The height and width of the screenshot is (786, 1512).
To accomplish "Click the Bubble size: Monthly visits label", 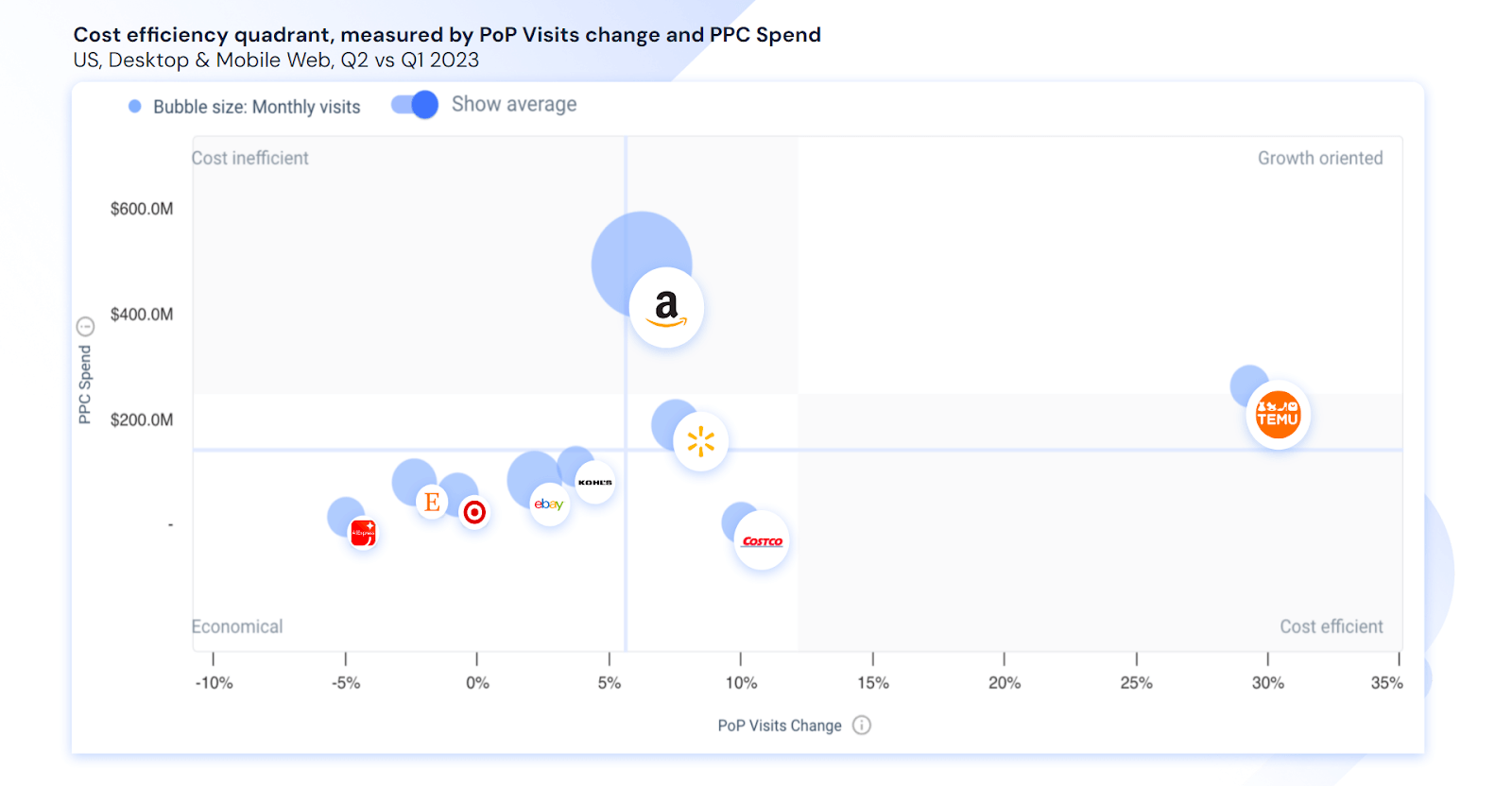I will (x=257, y=107).
